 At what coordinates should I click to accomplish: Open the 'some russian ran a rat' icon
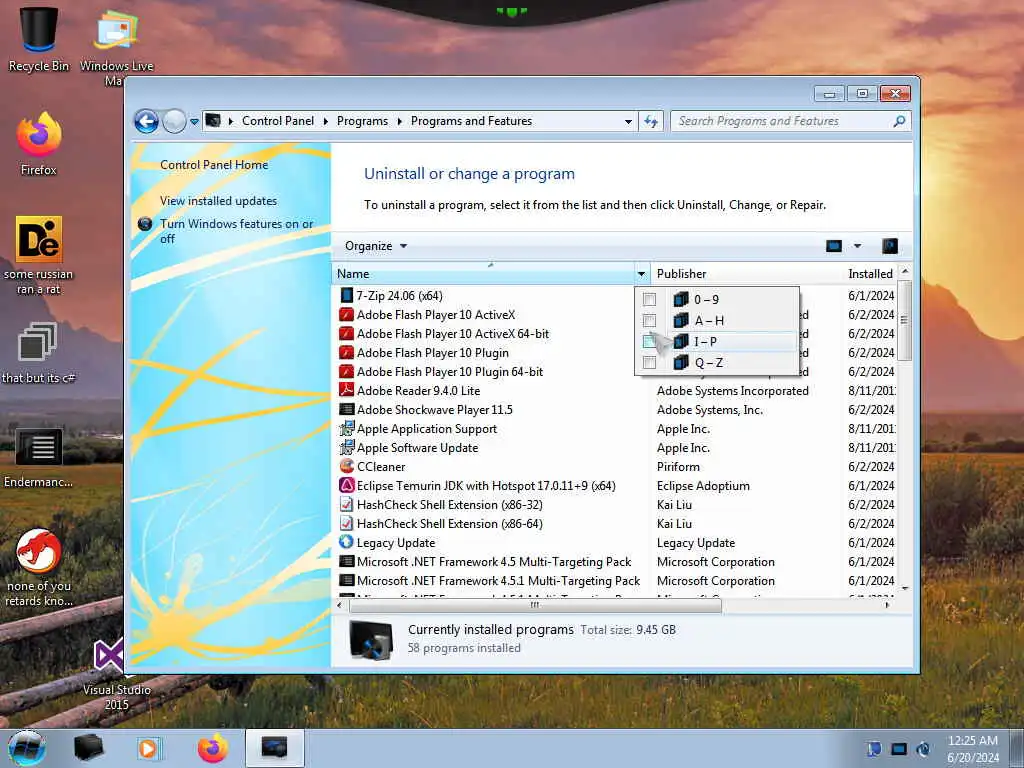coord(39,255)
